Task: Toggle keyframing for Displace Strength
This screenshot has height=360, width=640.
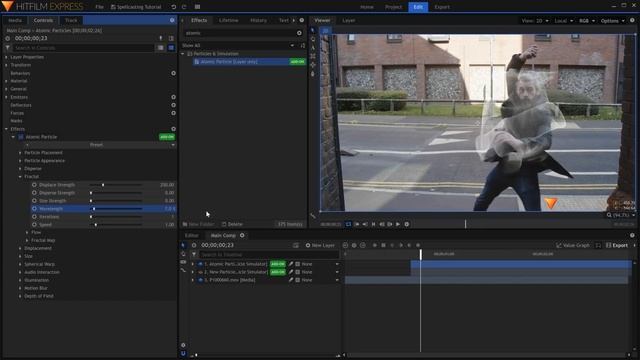Action: pyautogui.click(x=34, y=185)
